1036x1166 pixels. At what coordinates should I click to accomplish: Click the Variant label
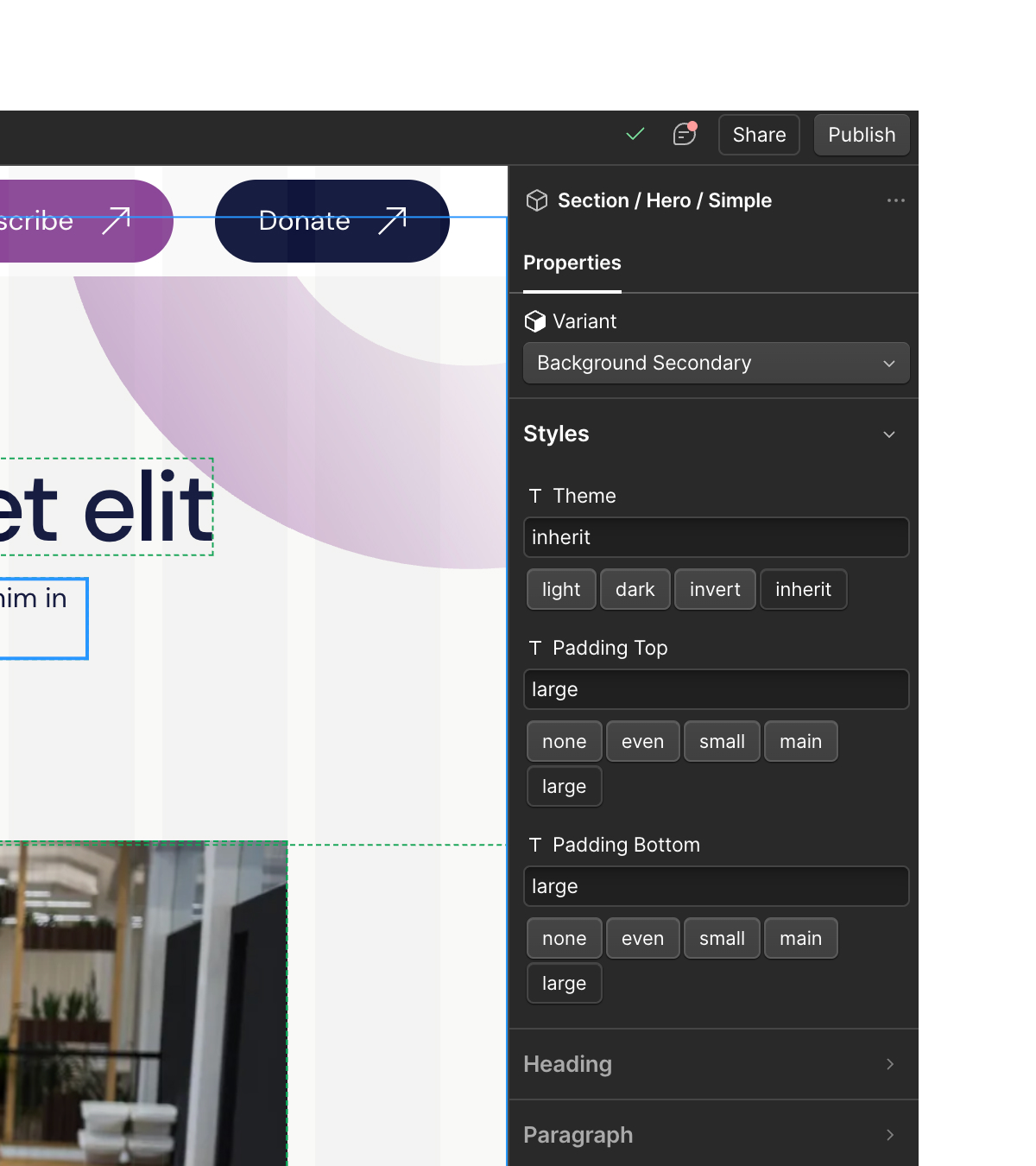(x=584, y=321)
